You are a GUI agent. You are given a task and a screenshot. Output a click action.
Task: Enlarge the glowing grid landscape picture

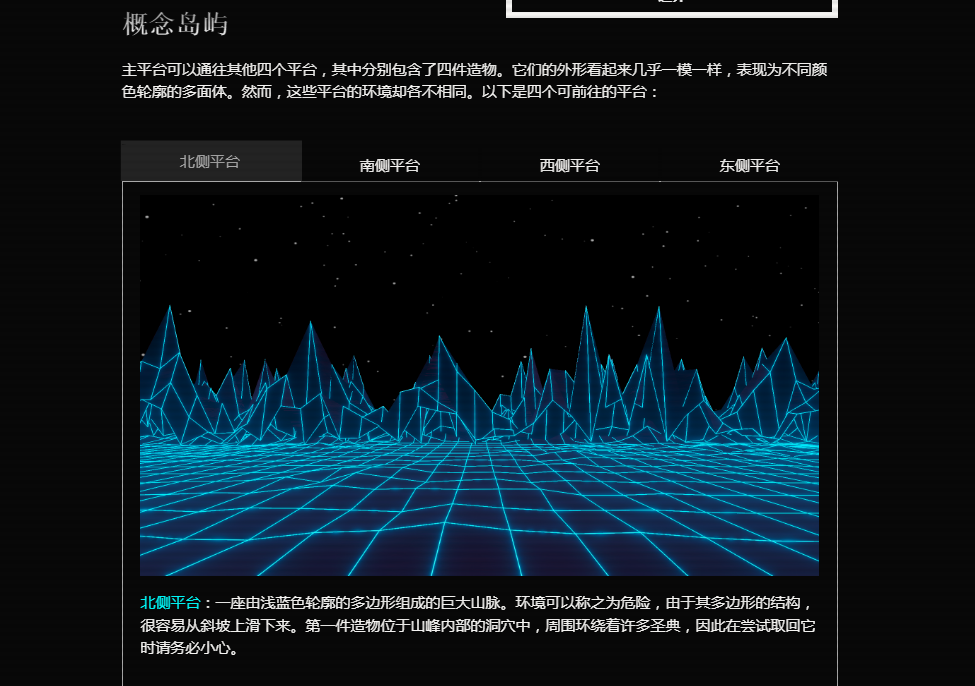[x=478, y=385]
